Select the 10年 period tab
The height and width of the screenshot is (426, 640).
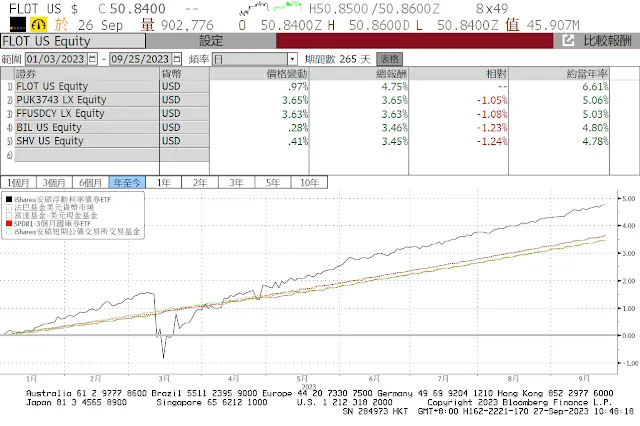click(x=309, y=182)
